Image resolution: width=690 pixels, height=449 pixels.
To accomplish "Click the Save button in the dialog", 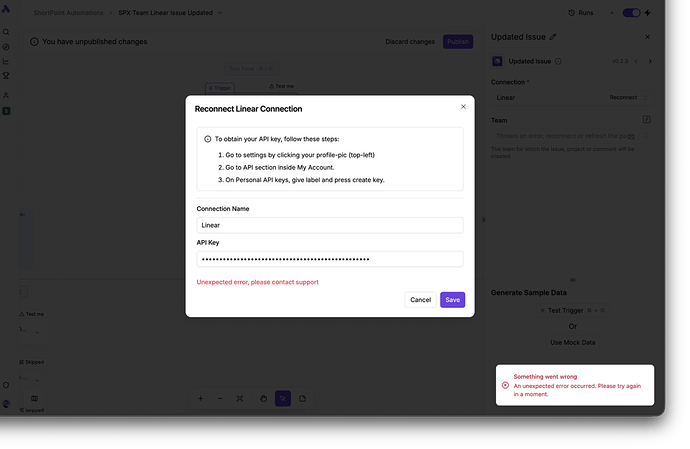I will (452, 300).
